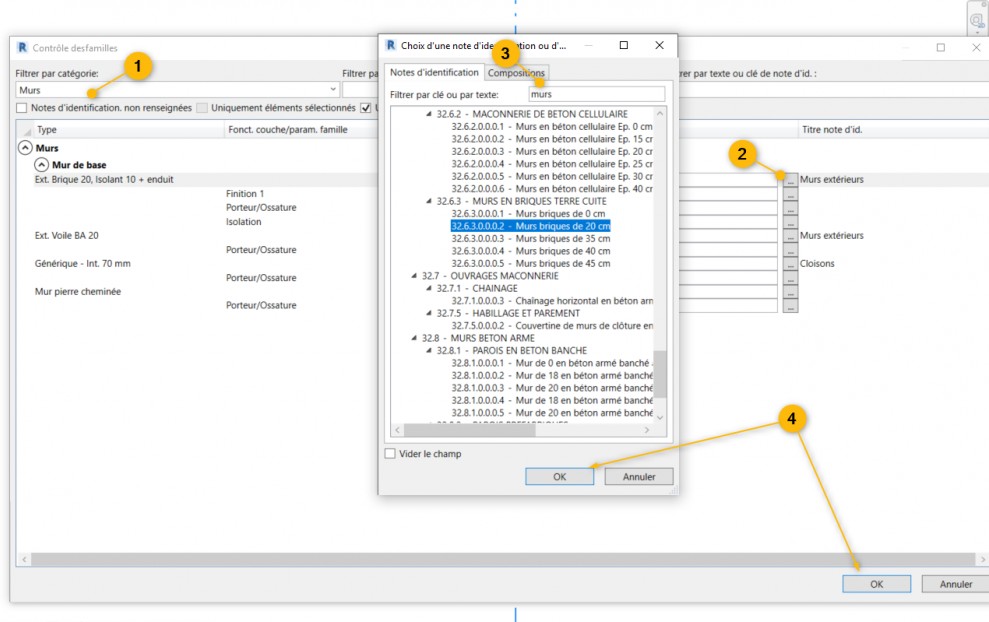The width and height of the screenshot is (989, 622).
Task: Select the 'Générique - Int. 70 mm' type row
Action: [x=83, y=264]
